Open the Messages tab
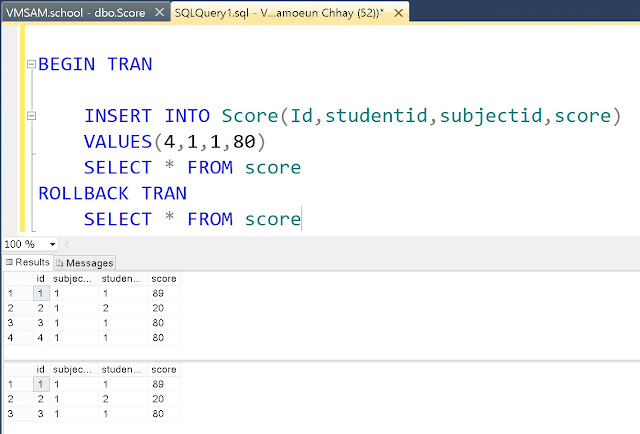This screenshot has height=434, width=640. coord(85,263)
